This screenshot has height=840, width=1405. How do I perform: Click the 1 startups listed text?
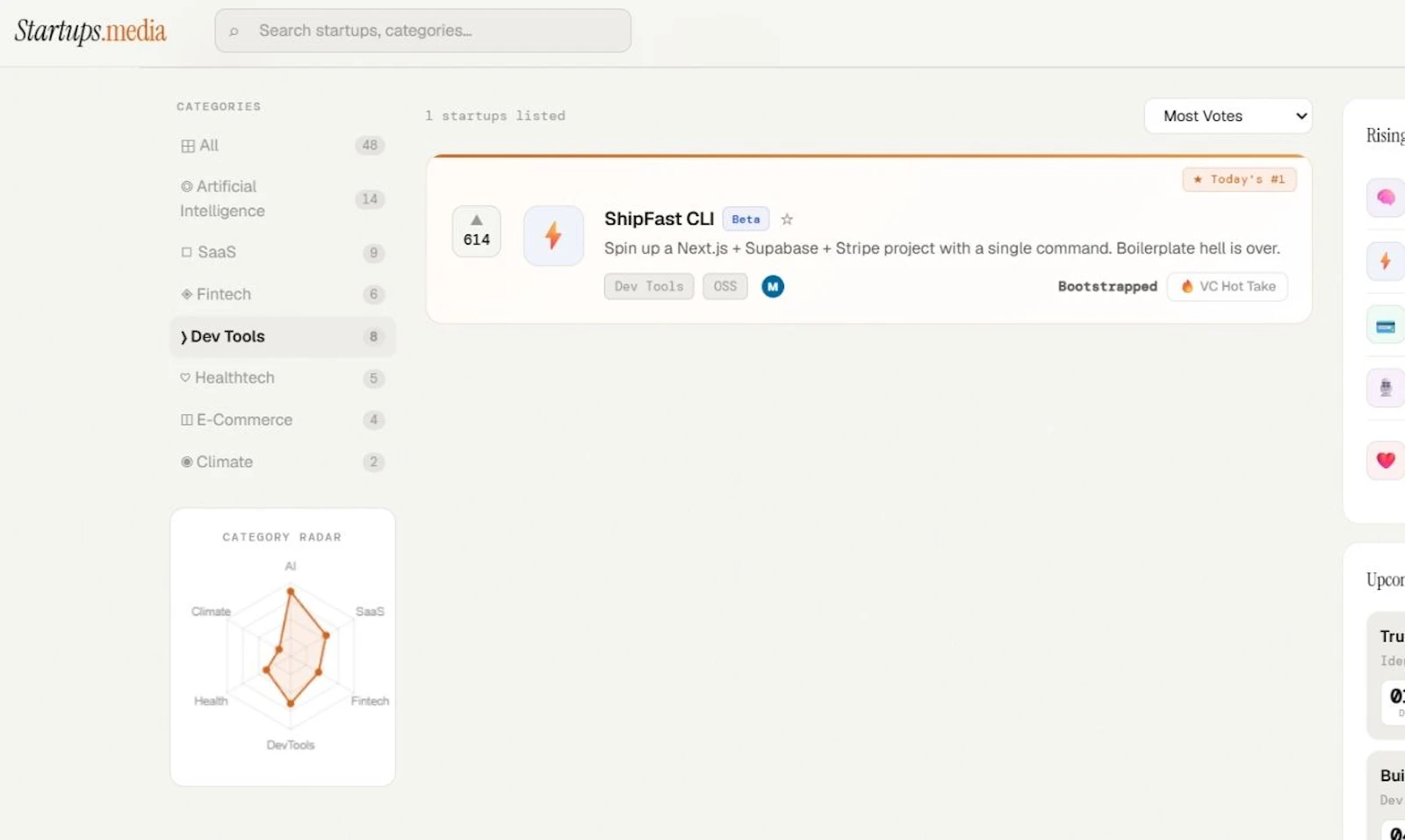[495, 116]
